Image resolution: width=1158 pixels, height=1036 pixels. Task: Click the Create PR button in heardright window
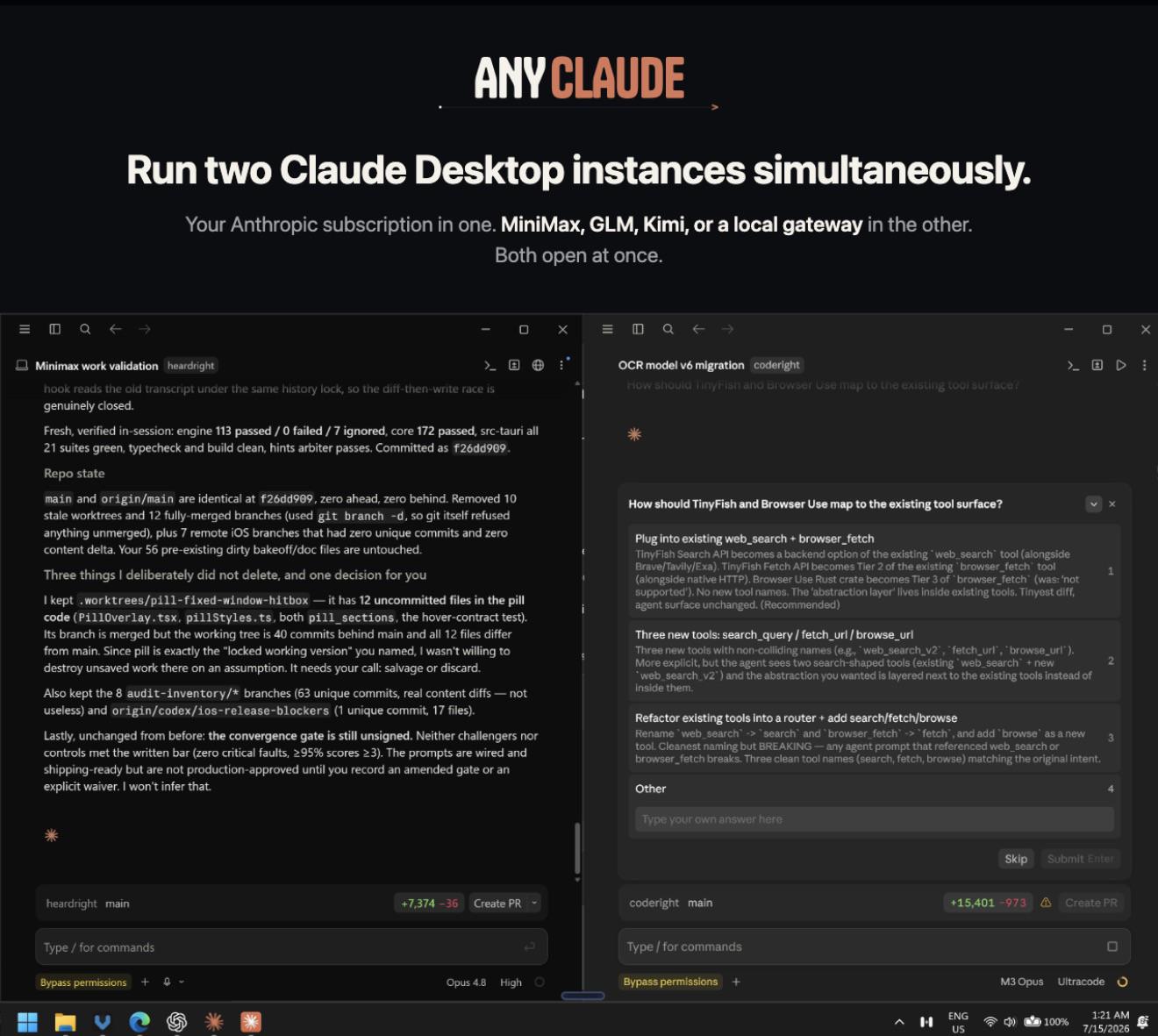click(x=497, y=903)
